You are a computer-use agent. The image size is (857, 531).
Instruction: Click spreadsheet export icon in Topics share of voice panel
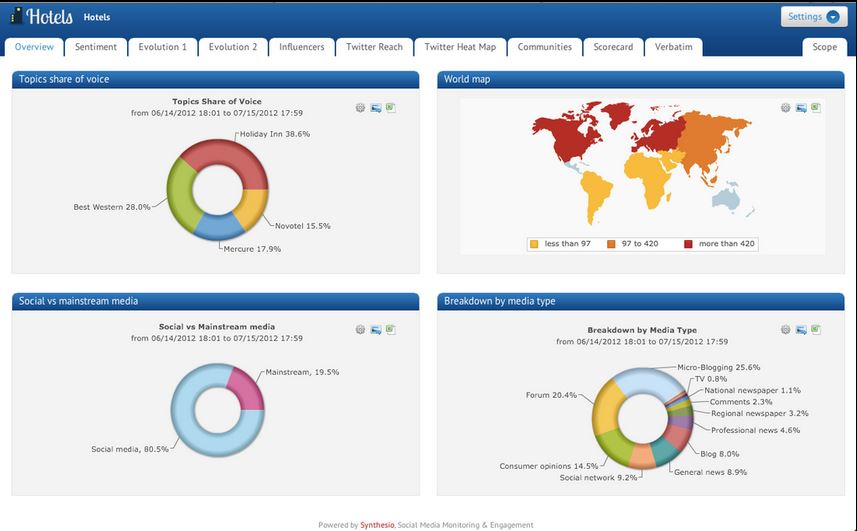click(x=390, y=107)
